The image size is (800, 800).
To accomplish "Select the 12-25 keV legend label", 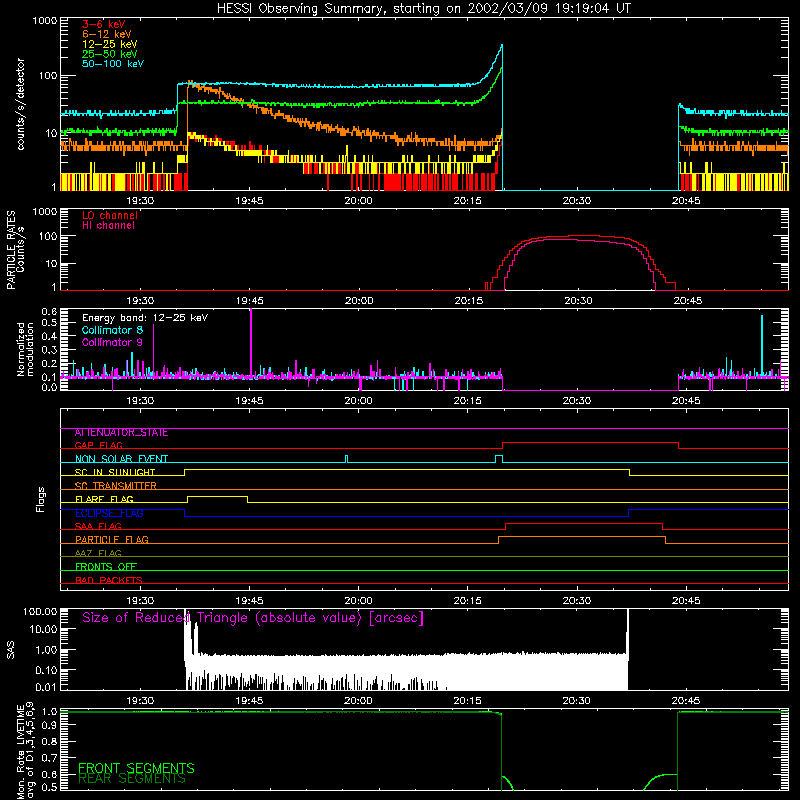I will tap(110, 44).
